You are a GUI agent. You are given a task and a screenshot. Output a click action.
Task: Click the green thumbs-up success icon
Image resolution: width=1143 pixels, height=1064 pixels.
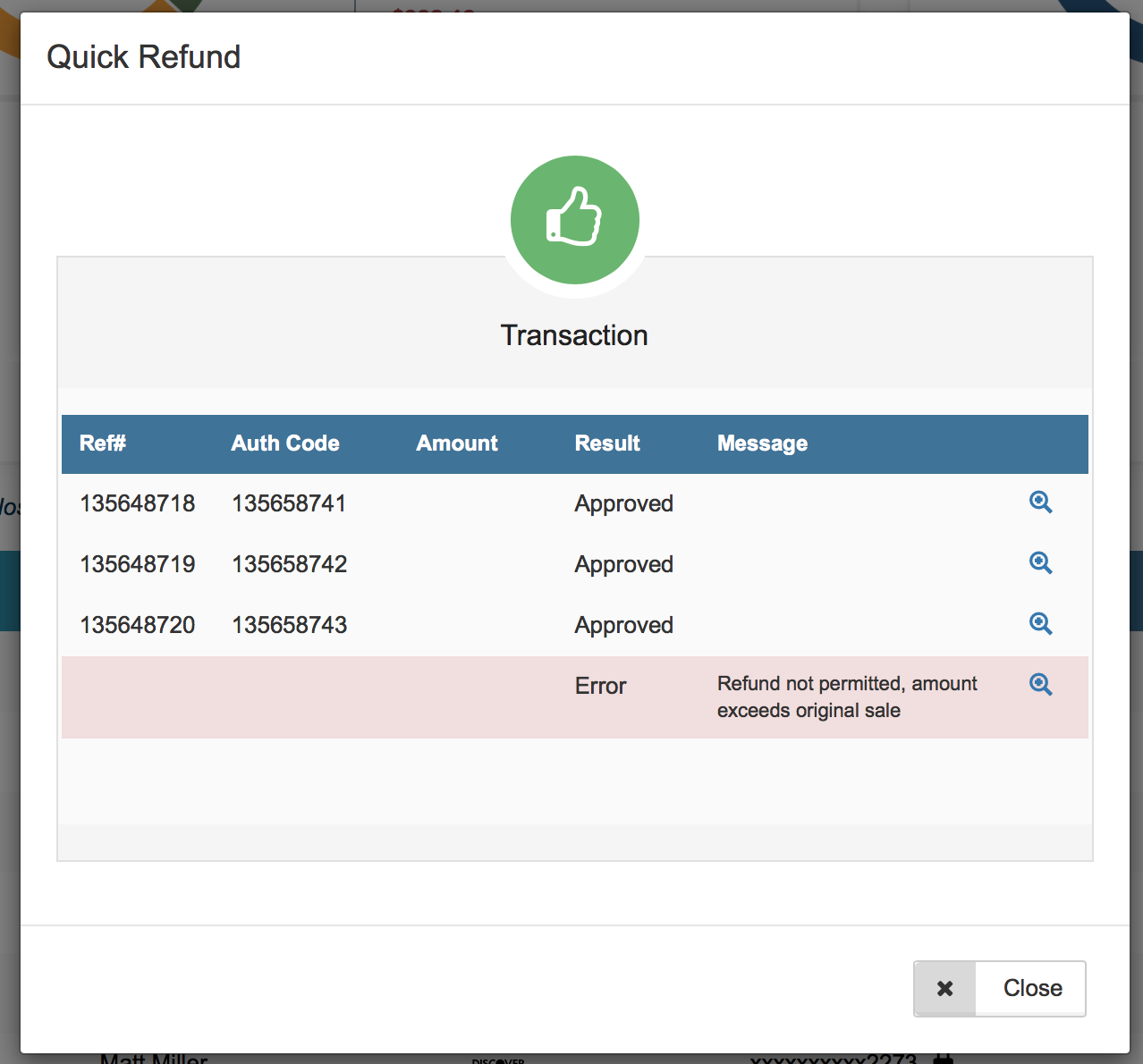tap(574, 220)
